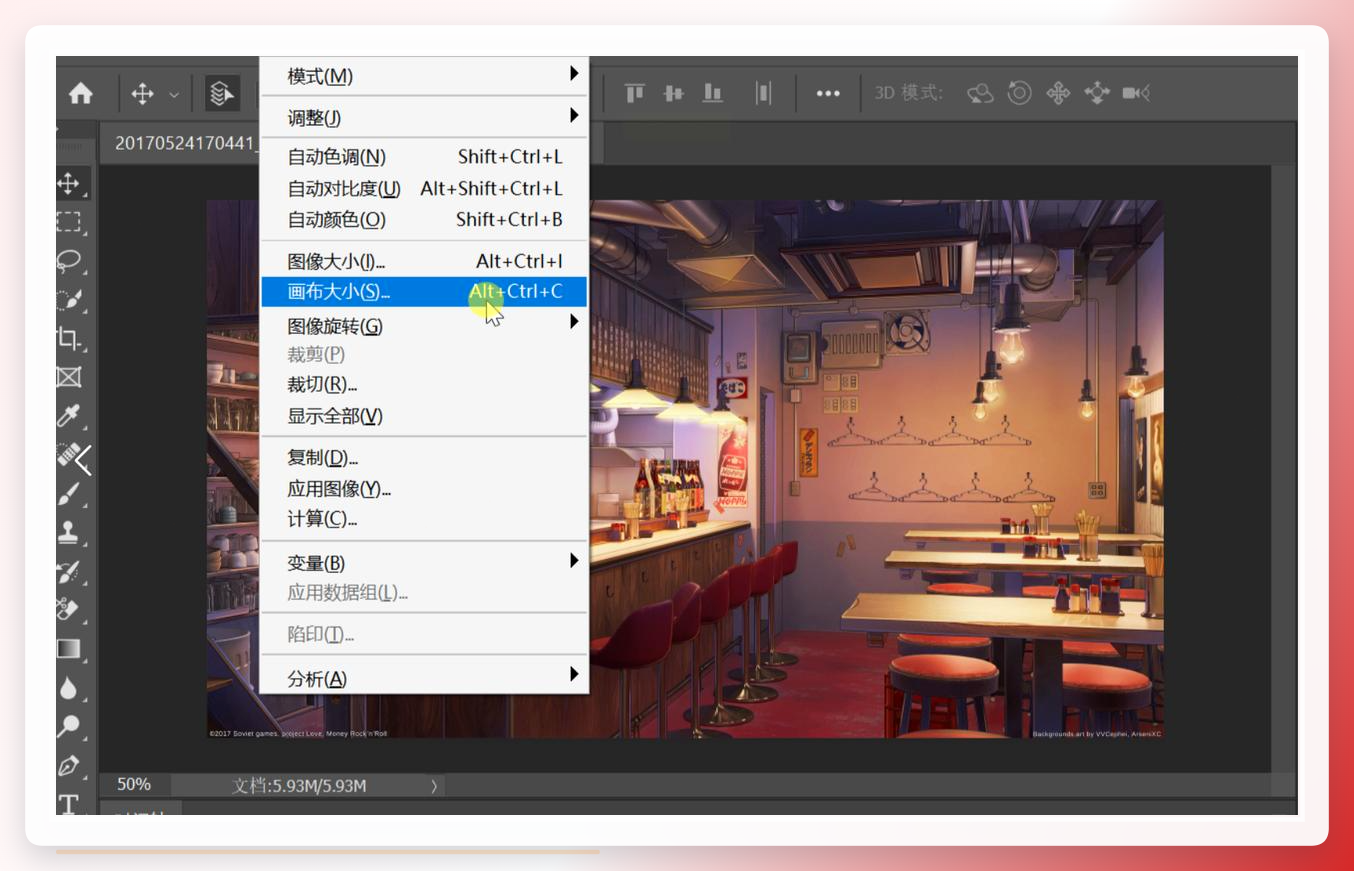Screen dimensions: 1354x871
Task: Choose 复制(D)... menu entry
Action: coord(424,458)
